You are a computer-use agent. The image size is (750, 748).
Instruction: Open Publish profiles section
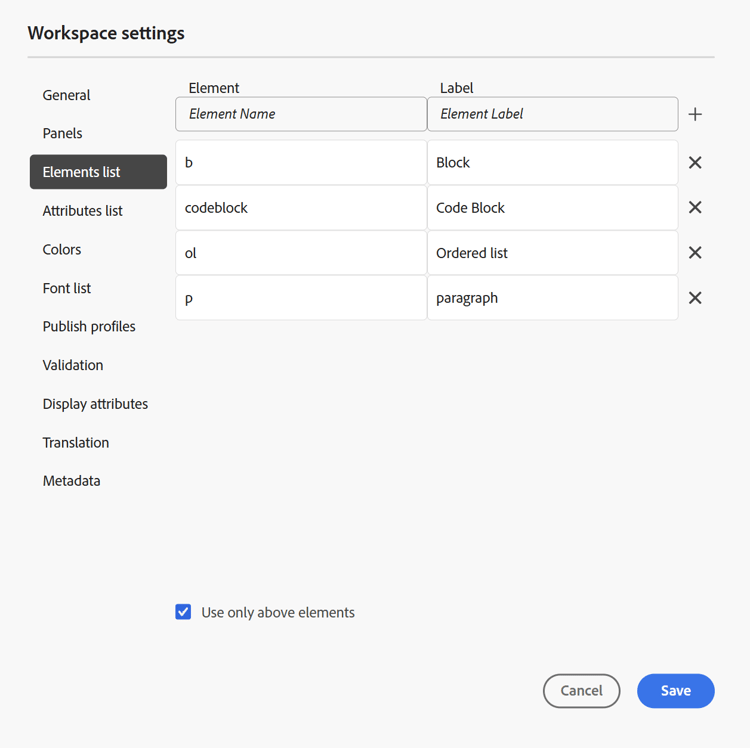[89, 327]
